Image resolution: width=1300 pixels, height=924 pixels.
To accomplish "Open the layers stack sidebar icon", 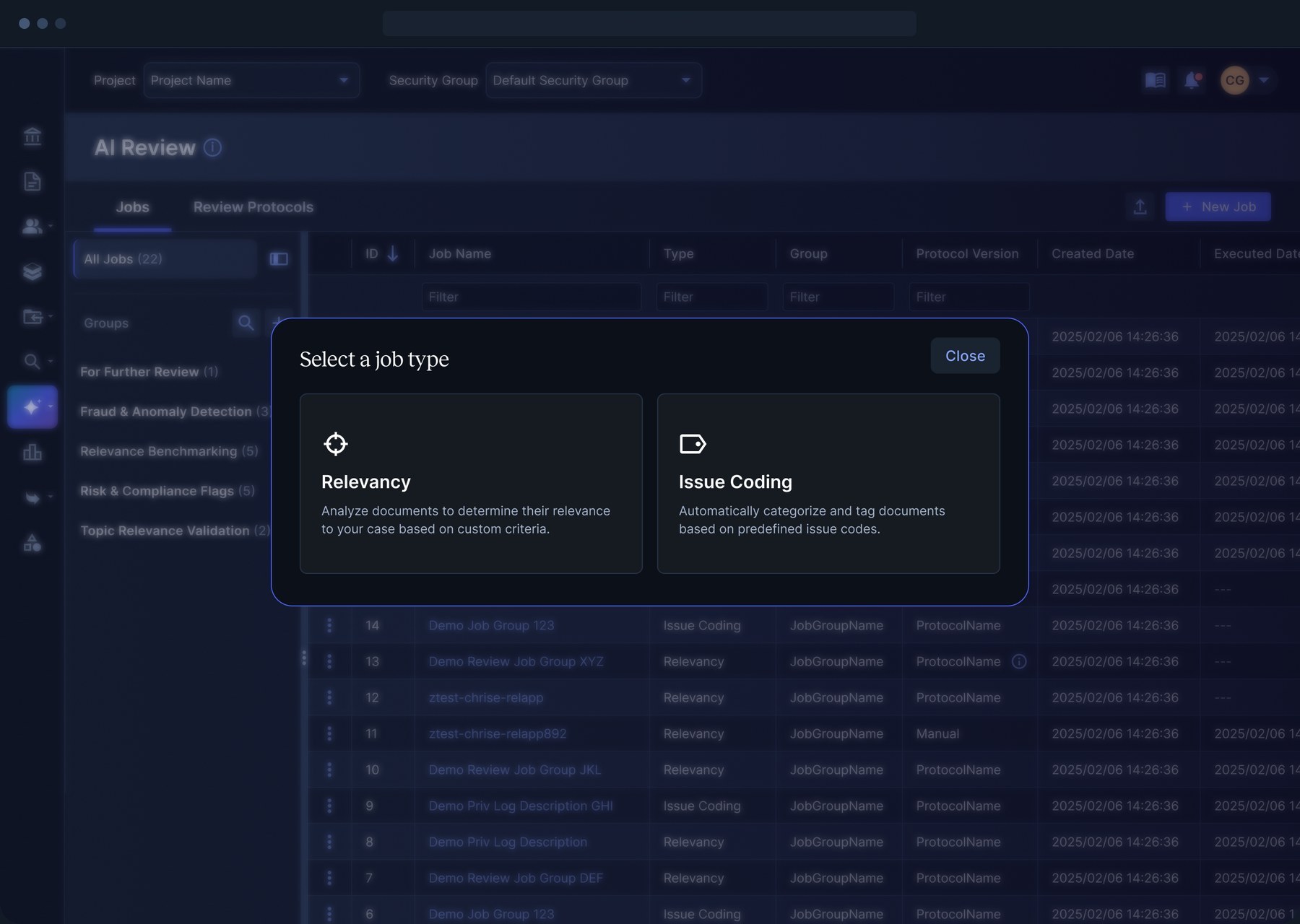I will 32,271.
